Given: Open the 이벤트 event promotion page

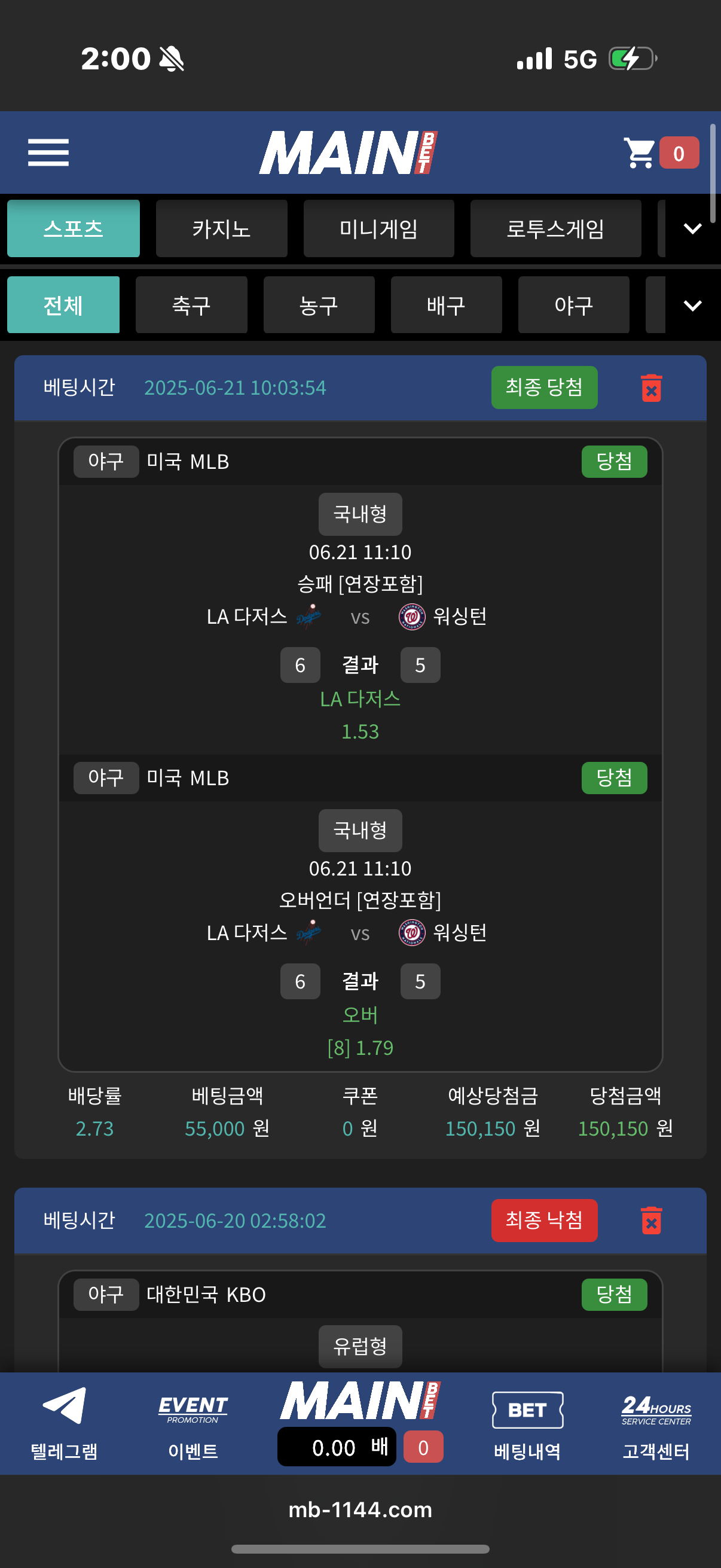Looking at the screenshot, I should tap(193, 1423).
